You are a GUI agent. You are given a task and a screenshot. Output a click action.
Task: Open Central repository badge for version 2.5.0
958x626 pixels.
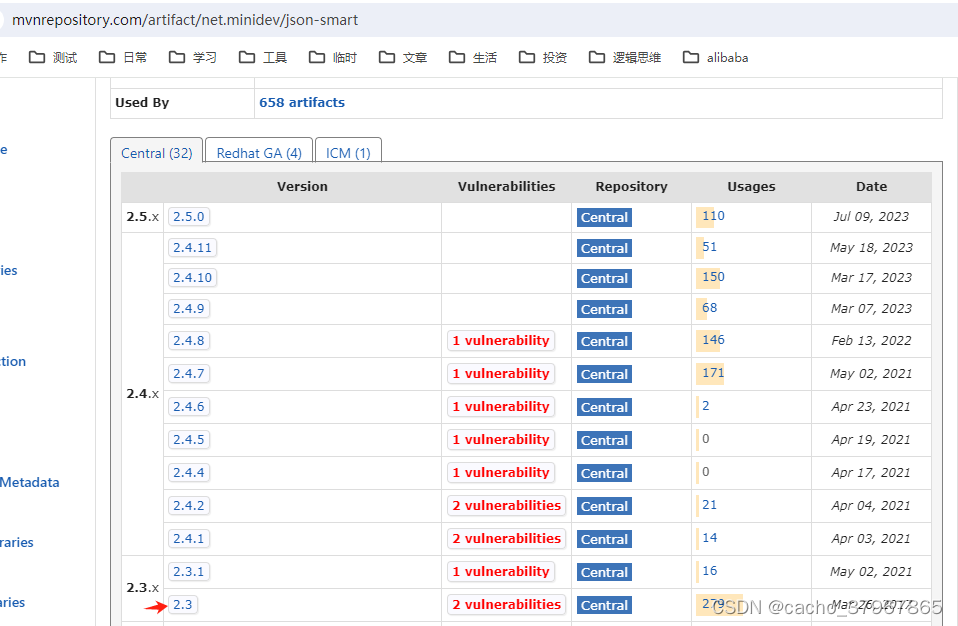603,217
